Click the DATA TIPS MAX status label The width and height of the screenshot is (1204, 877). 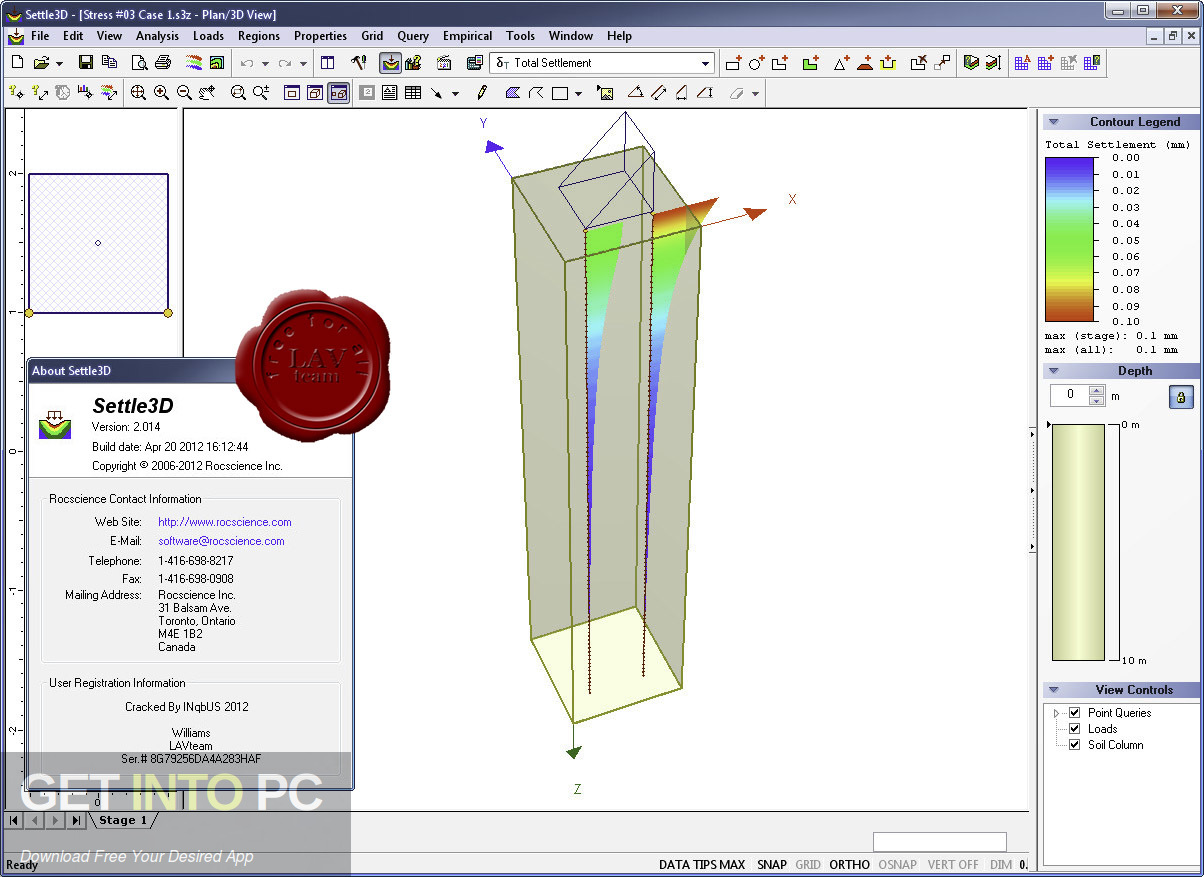point(702,864)
